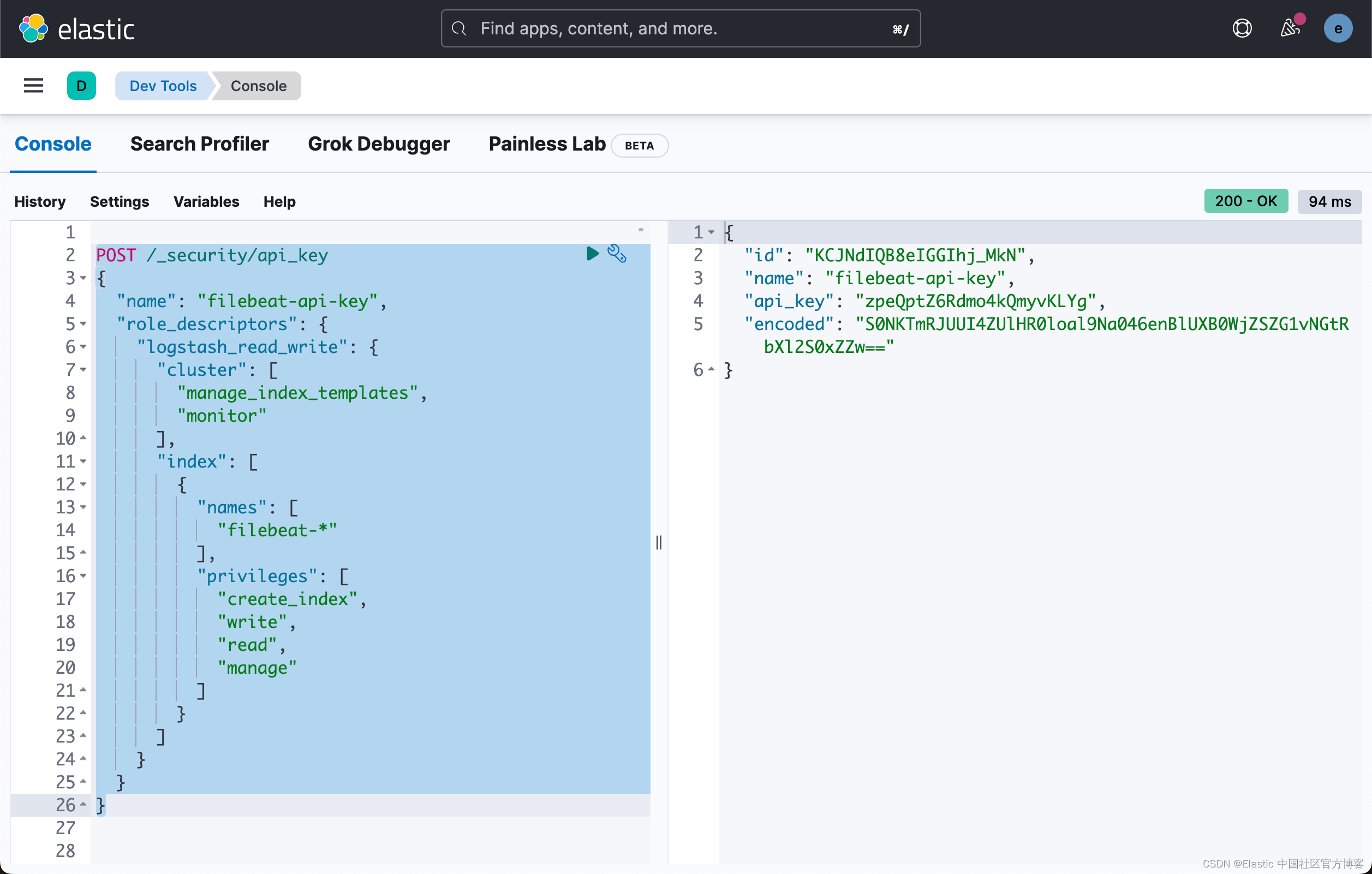Viewport: 1372px width, 874px height.
Task: Click the History button in console toolbar
Action: coord(40,201)
